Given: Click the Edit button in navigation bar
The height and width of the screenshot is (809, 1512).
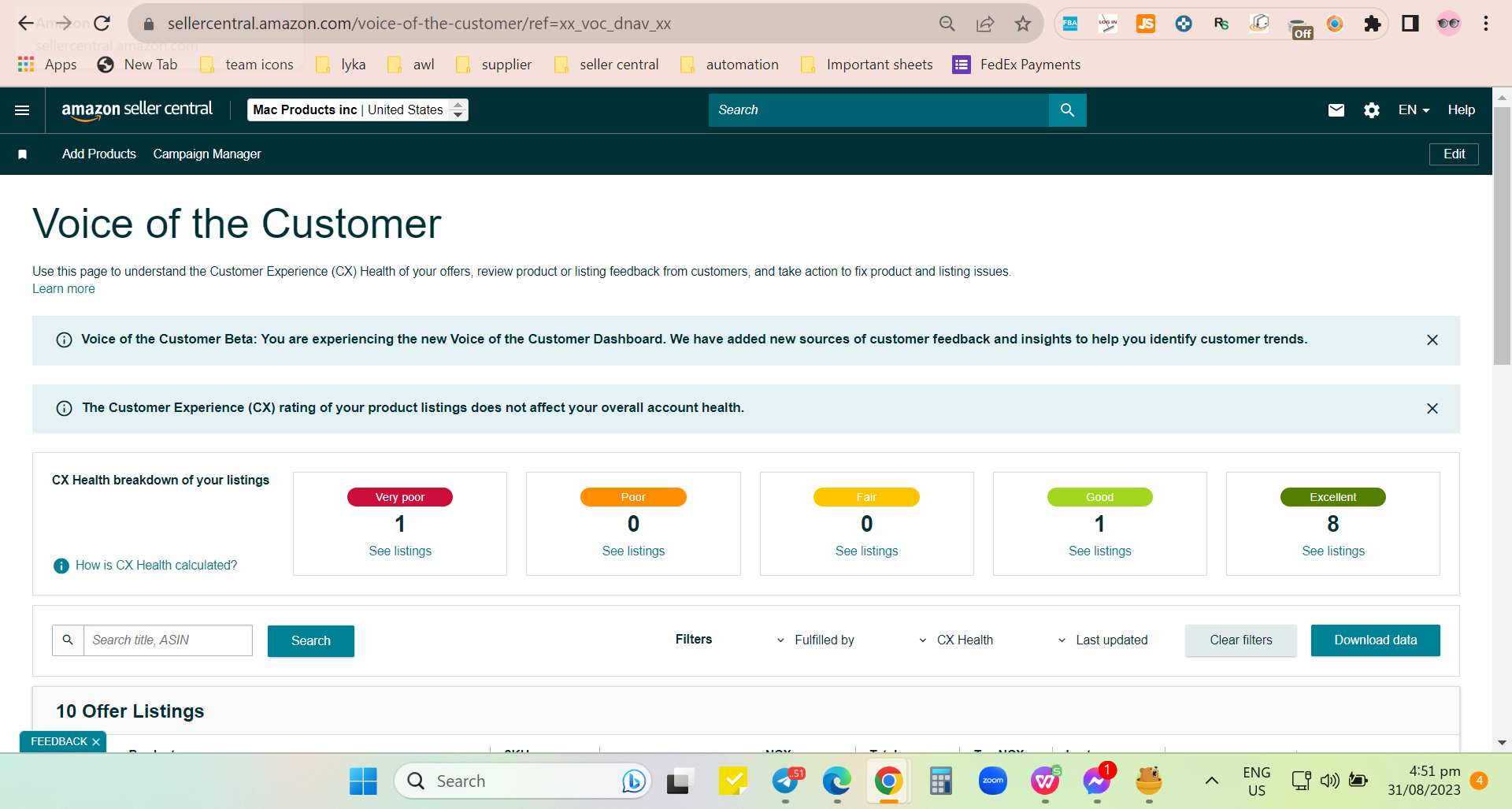Looking at the screenshot, I should click(x=1454, y=154).
